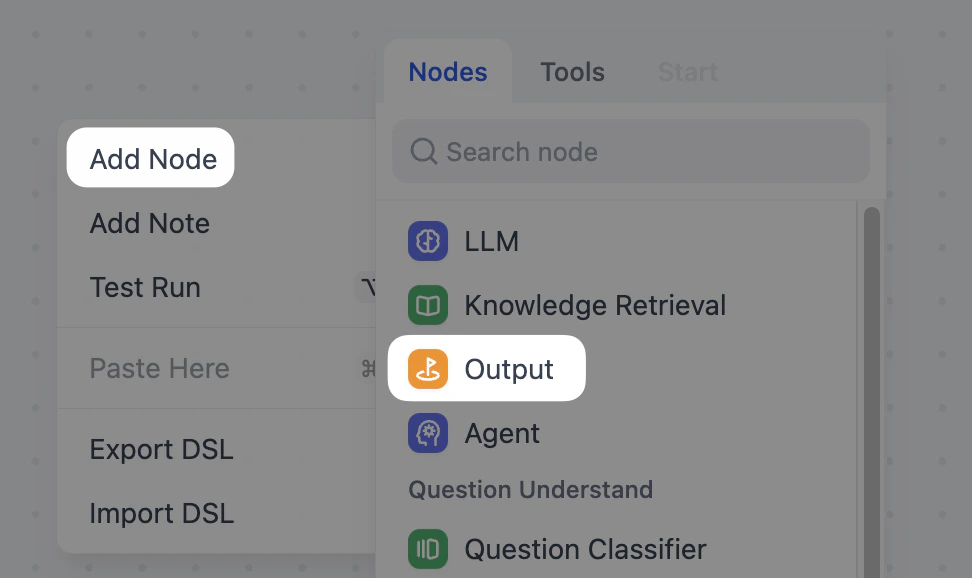
Task: Select the Question Classifier icon
Action: coord(427,549)
